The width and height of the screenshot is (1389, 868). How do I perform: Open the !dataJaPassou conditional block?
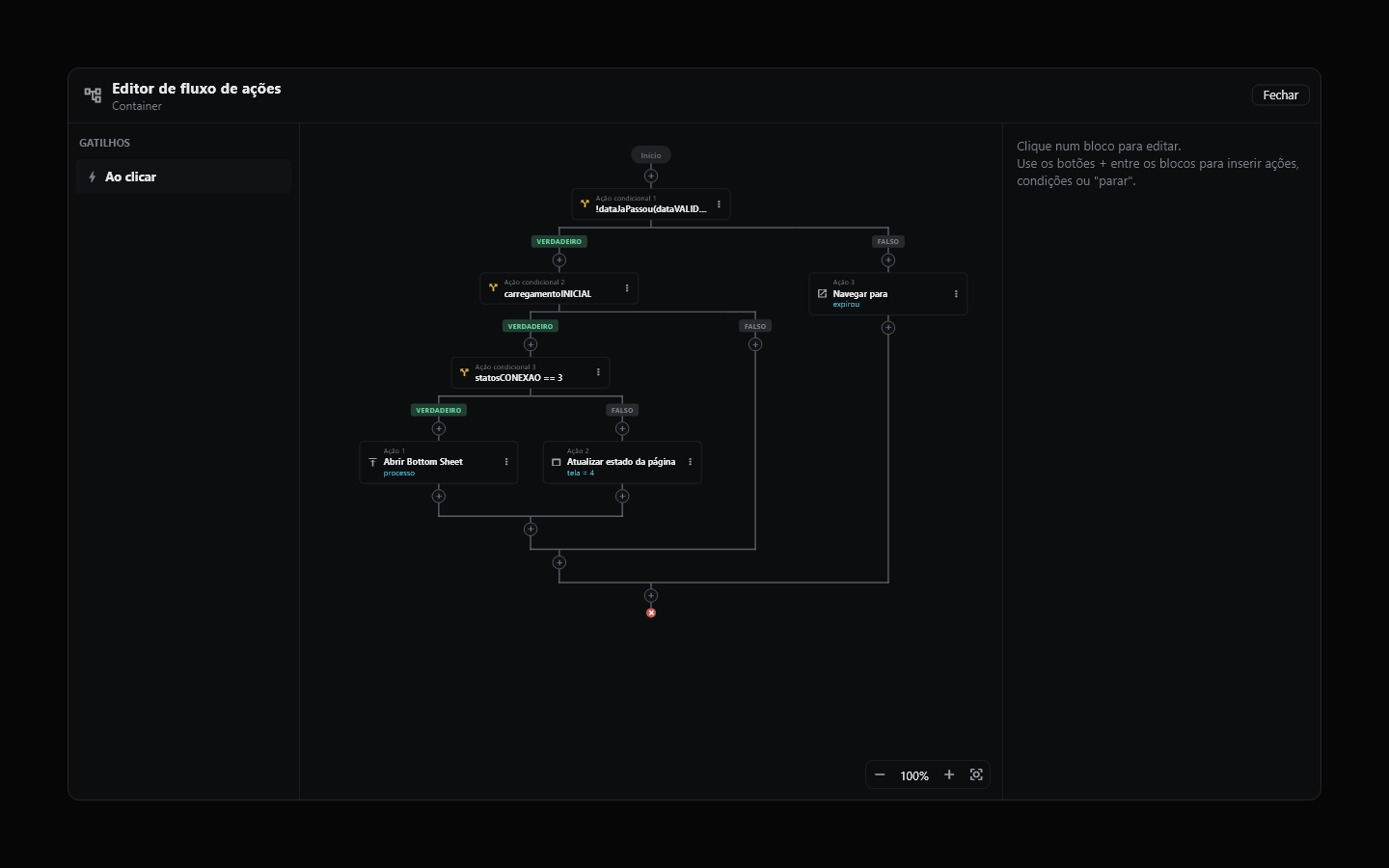[651, 204]
